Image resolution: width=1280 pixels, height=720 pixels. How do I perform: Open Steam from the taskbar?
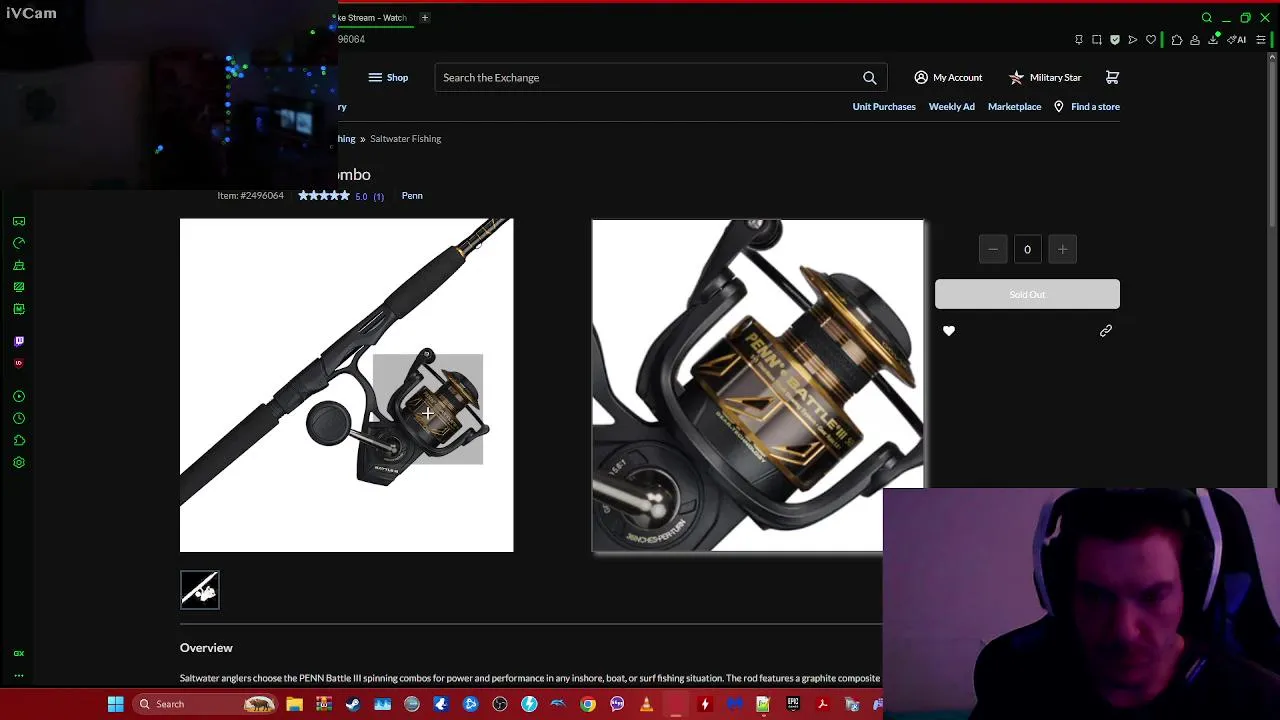tap(353, 704)
